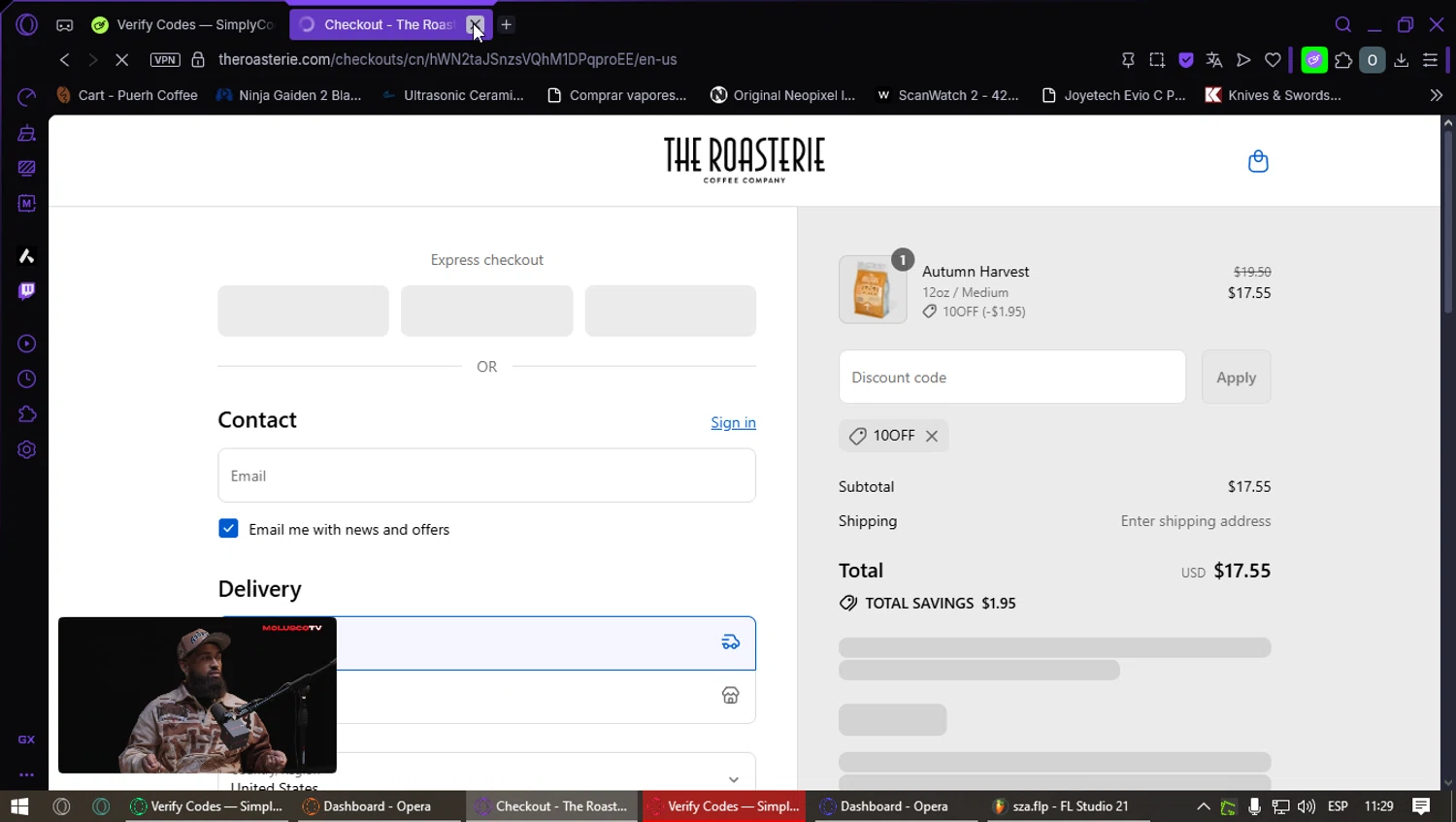
Task: Show hidden system tray icons chevron
Action: (x=1203, y=806)
